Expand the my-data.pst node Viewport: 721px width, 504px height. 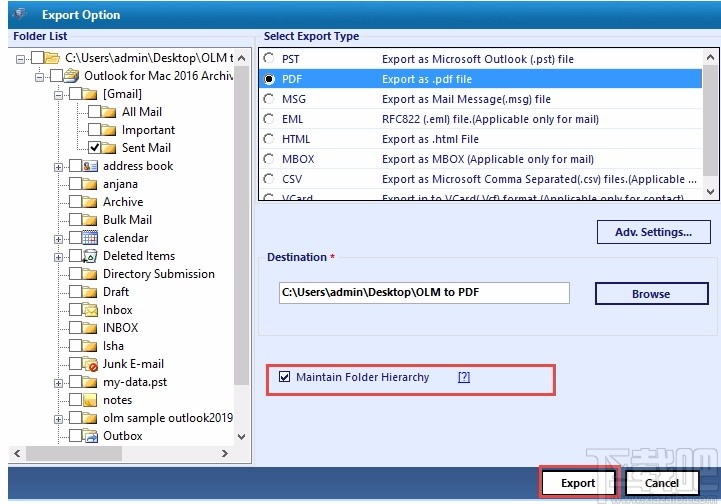[58, 383]
